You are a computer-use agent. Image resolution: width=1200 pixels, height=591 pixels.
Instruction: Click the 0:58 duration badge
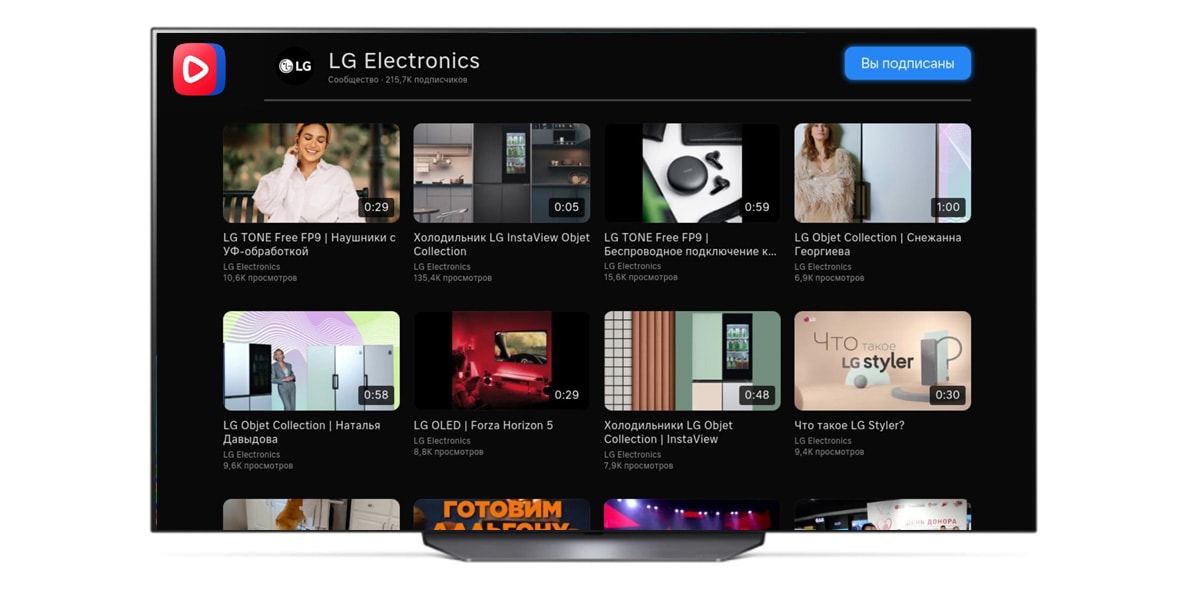click(x=376, y=395)
